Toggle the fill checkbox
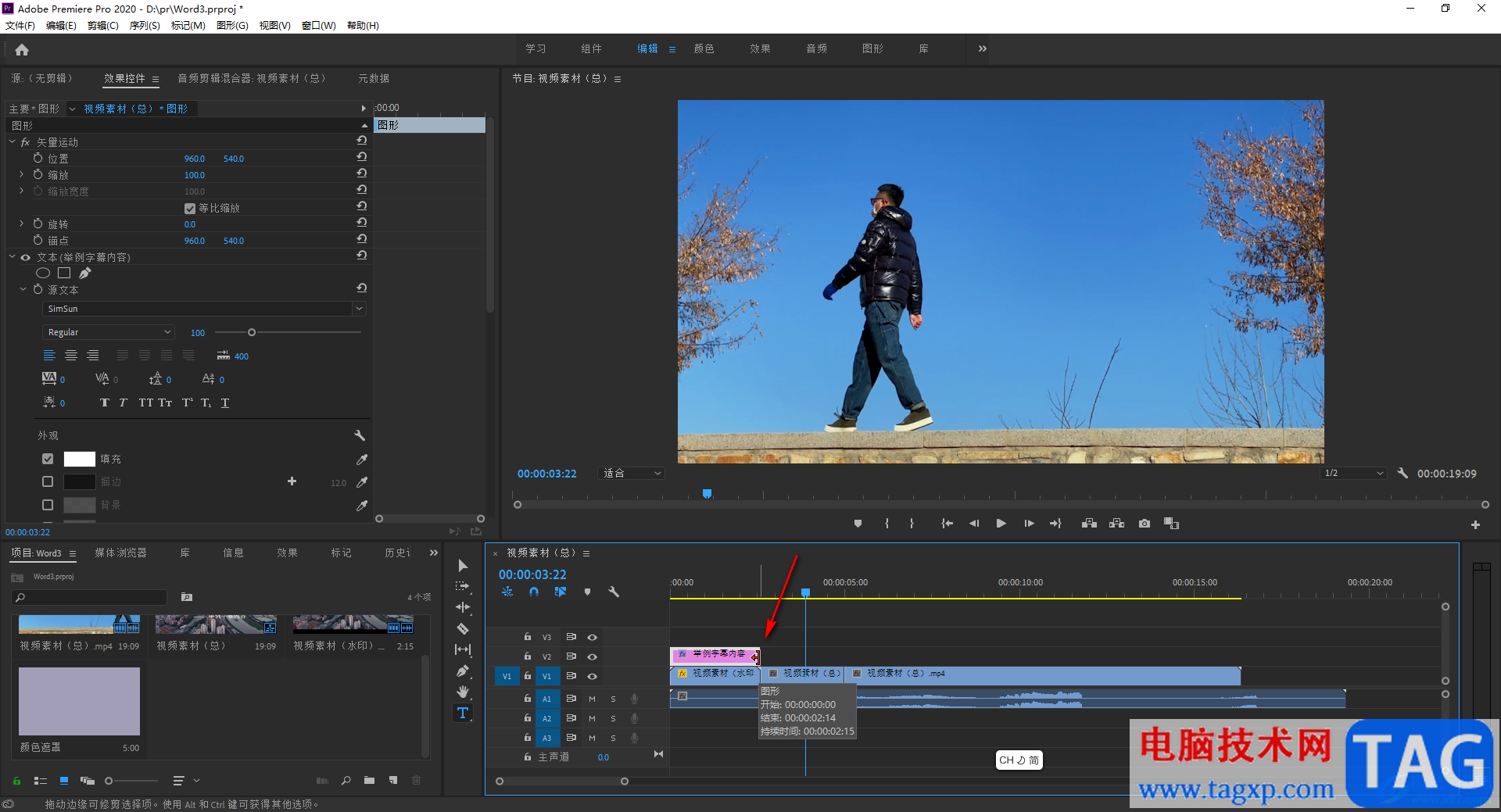Viewport: 1501px width, 812px height. point(48,459)
